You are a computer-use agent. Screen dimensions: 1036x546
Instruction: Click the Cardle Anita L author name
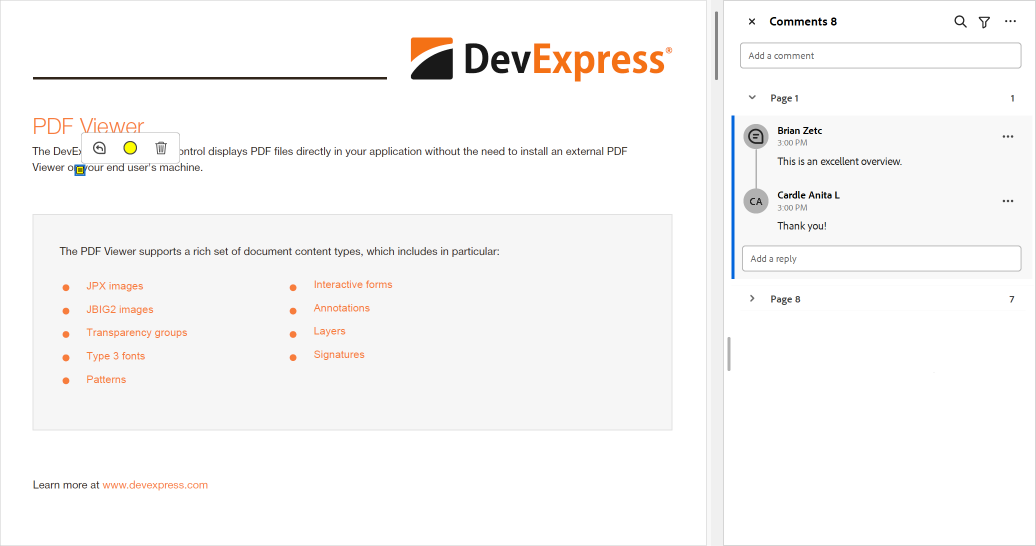pyautogui.click(x=808, y=195)
